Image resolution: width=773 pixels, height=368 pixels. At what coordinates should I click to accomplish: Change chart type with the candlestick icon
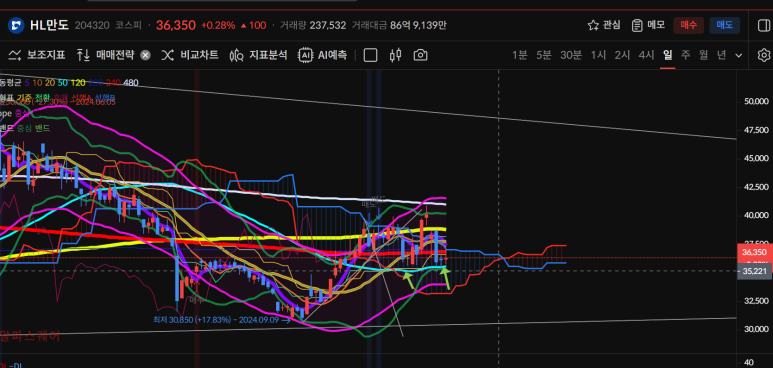coord(395,55)
